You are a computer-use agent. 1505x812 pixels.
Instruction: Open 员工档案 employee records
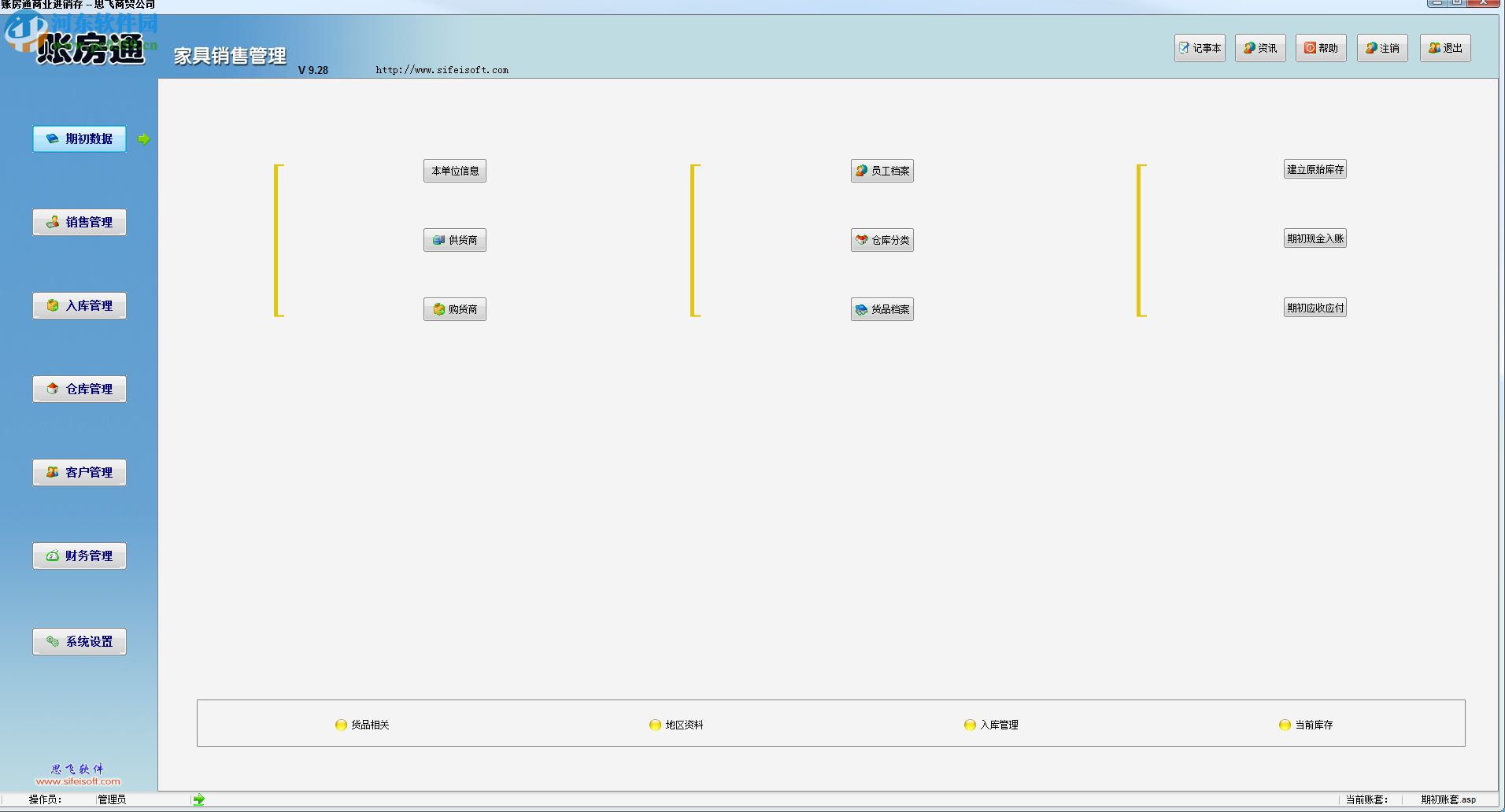[882, 171]
